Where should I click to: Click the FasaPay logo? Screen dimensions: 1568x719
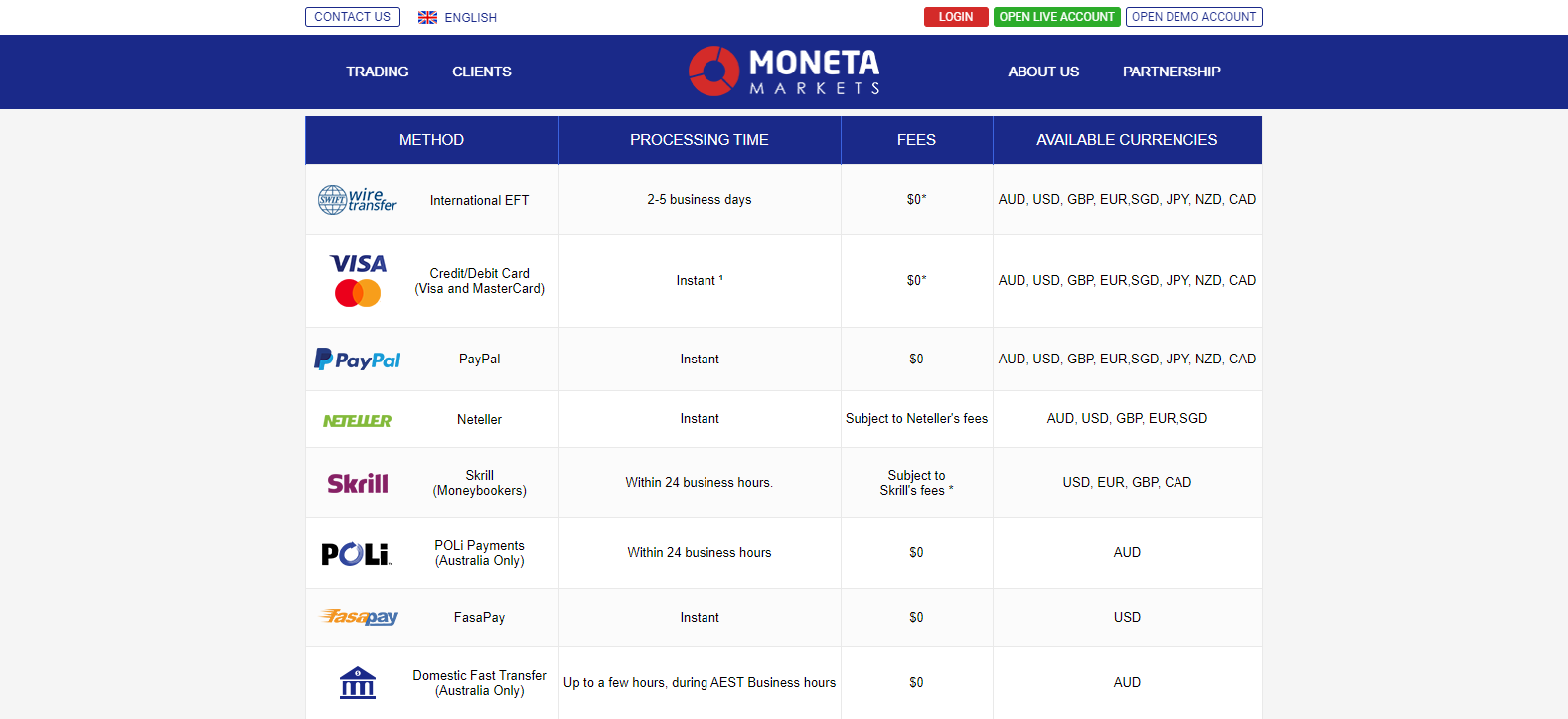(359, 617)
